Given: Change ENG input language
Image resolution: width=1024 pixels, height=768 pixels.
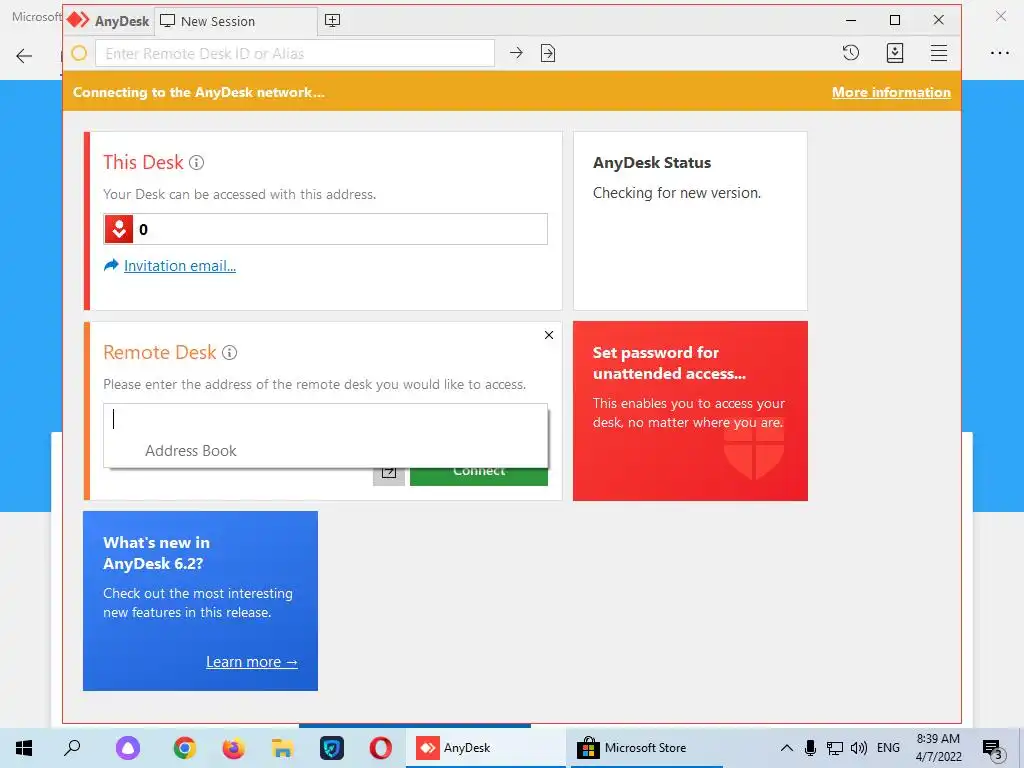Looking at the screenshot, I should click(x=888, y=748).
